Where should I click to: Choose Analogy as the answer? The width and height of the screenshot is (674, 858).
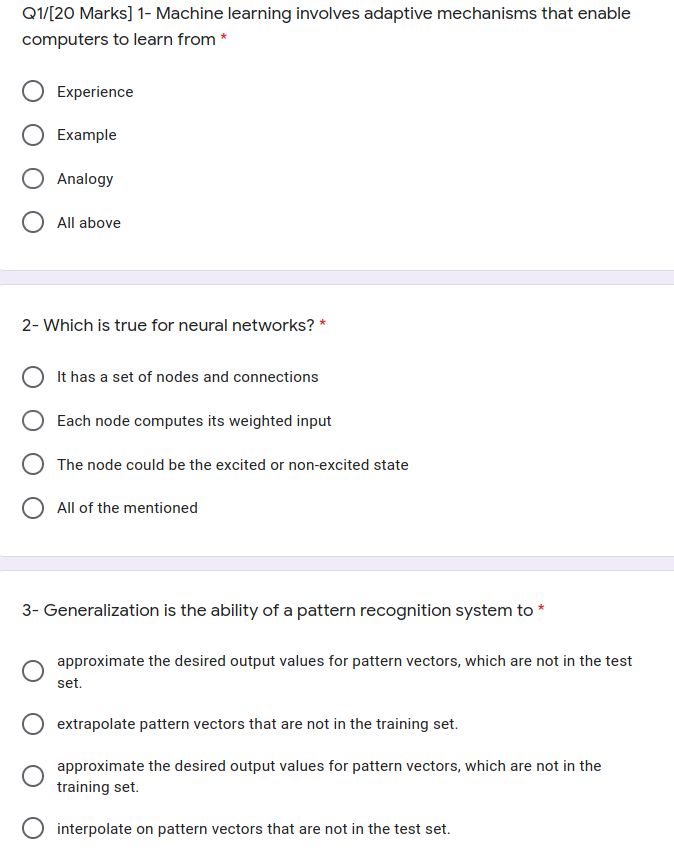click(33, 178)
